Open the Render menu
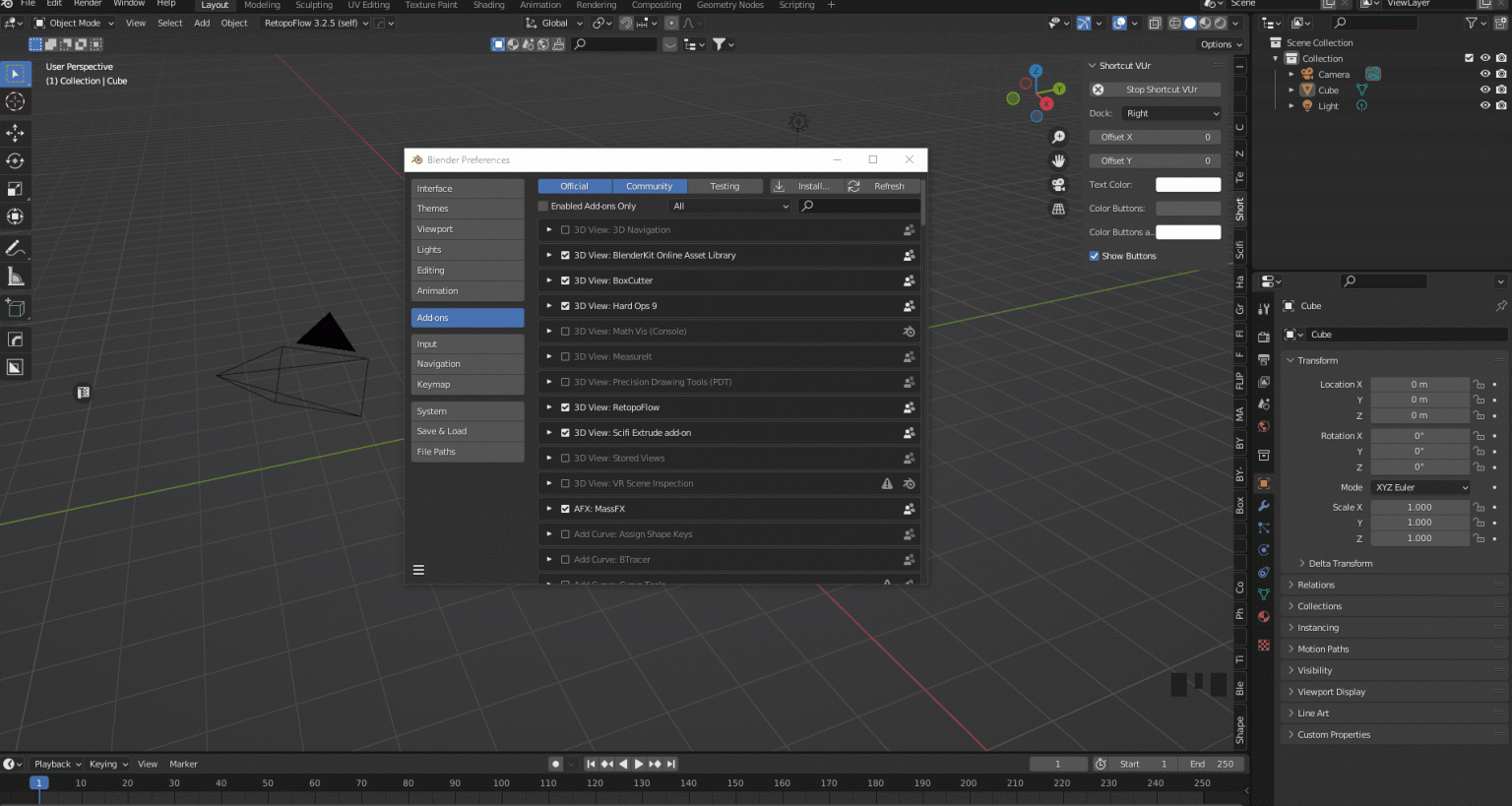Screen dimensions: 1512x806 click(88, 4)
